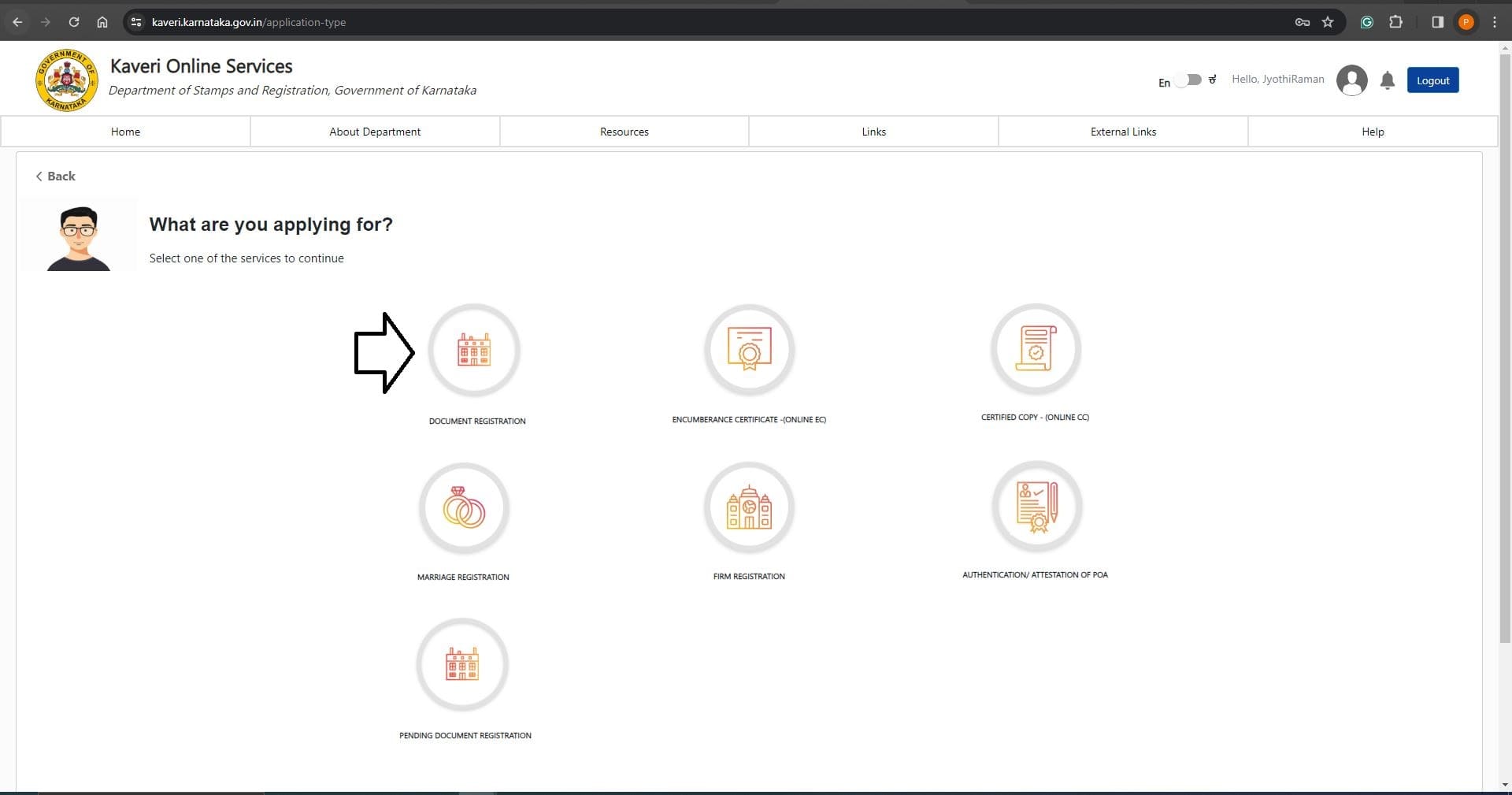The width and height of the screenshot is (1512, 795).
Task: Select the Document Registration service icon
Action: click(x=474, y=350)
